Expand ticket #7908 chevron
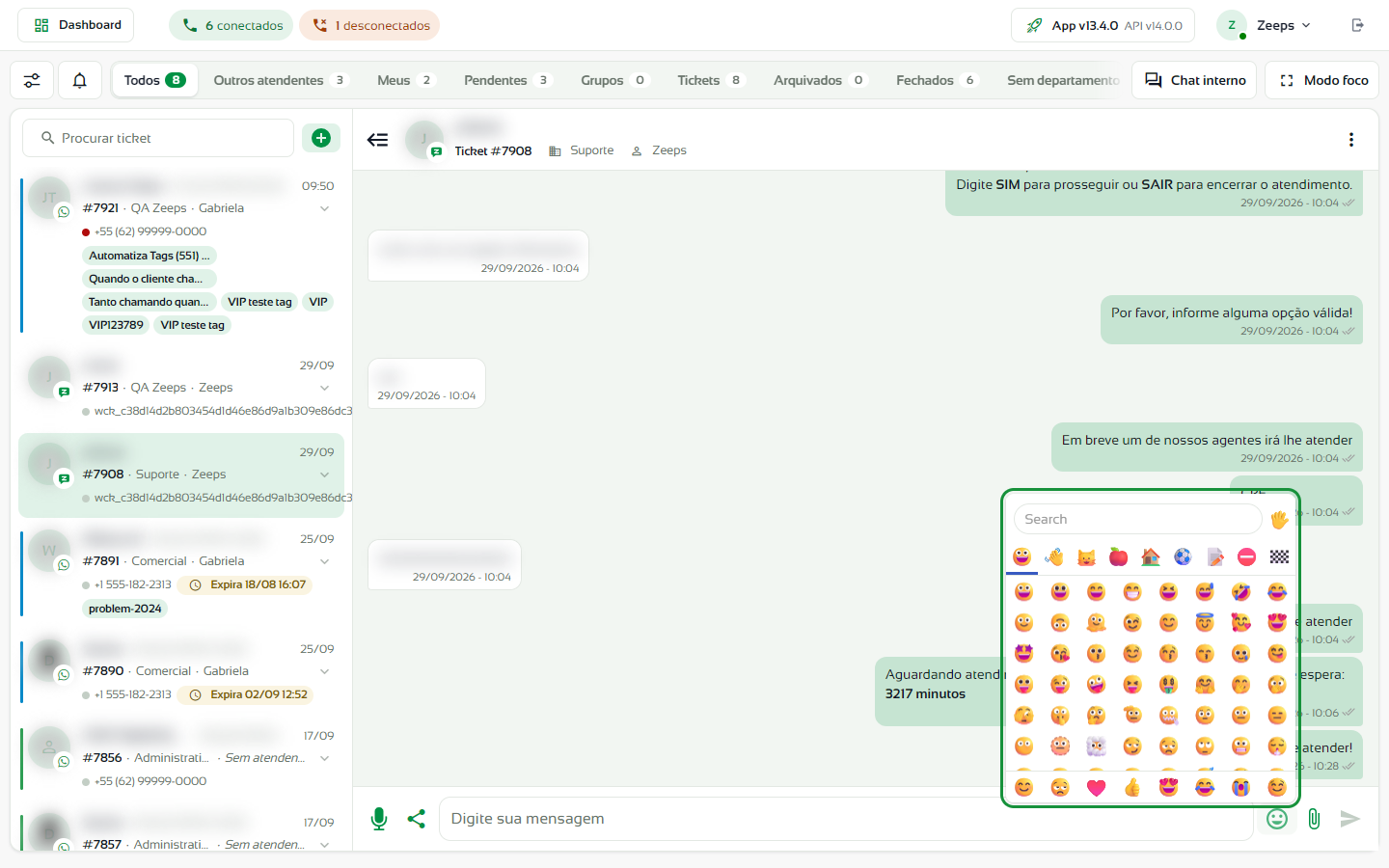The image size is (1389, 868). pos(324,475)
